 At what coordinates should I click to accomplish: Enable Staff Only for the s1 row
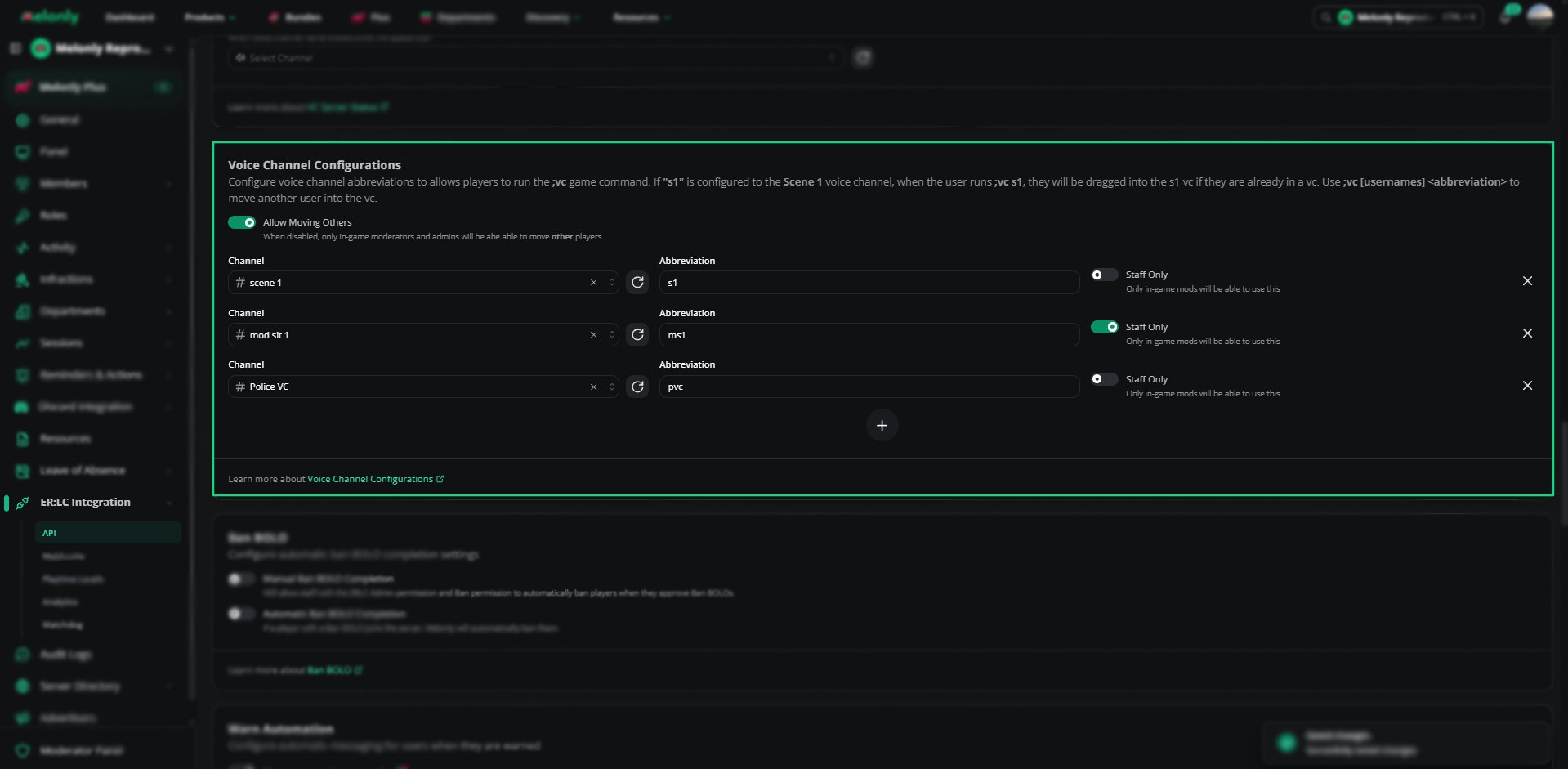tap(1104, 275)
